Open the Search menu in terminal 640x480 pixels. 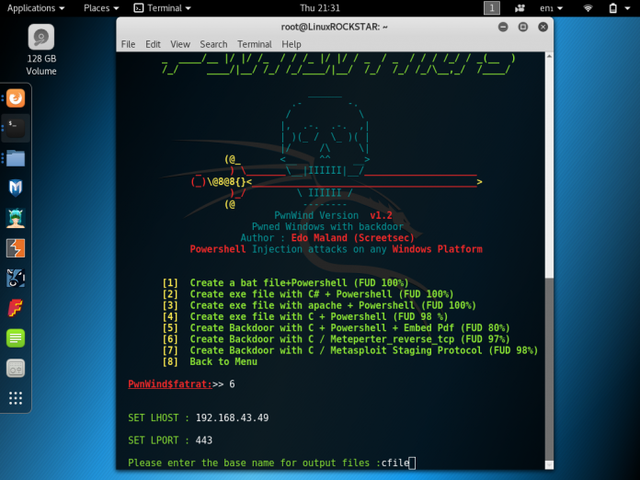point(213,44)
